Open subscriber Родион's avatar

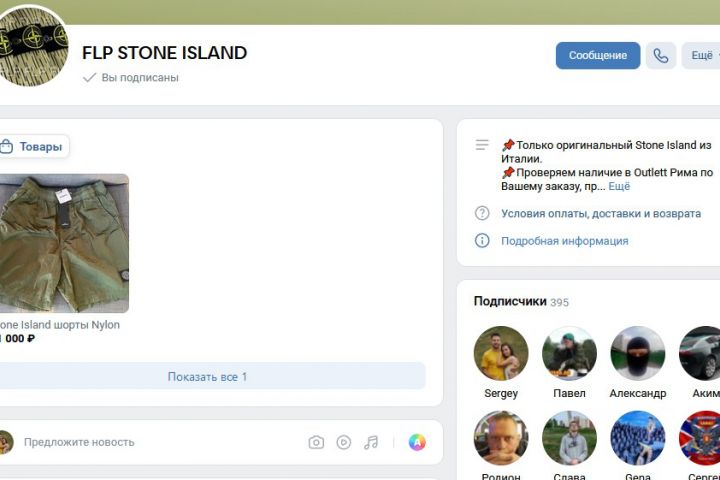[x=501, y=438]
